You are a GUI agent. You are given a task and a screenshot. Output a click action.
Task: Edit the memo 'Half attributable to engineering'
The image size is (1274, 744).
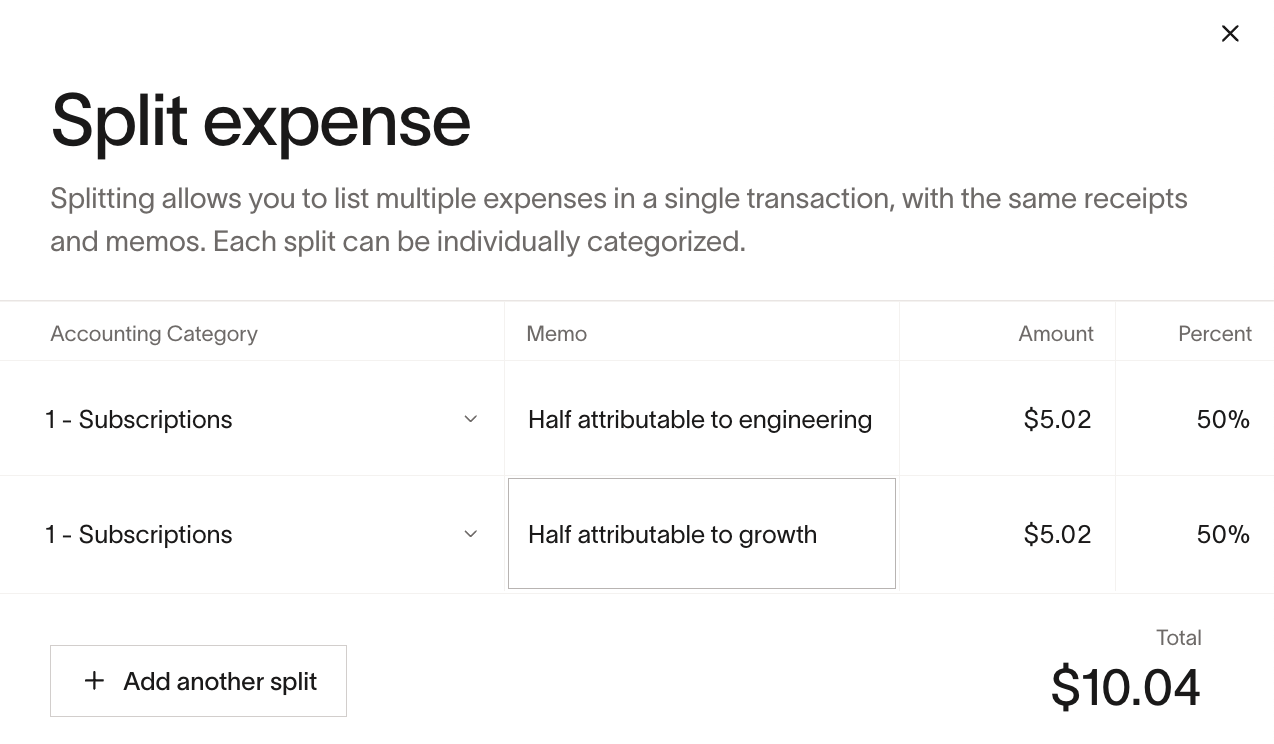coord(700,419)
